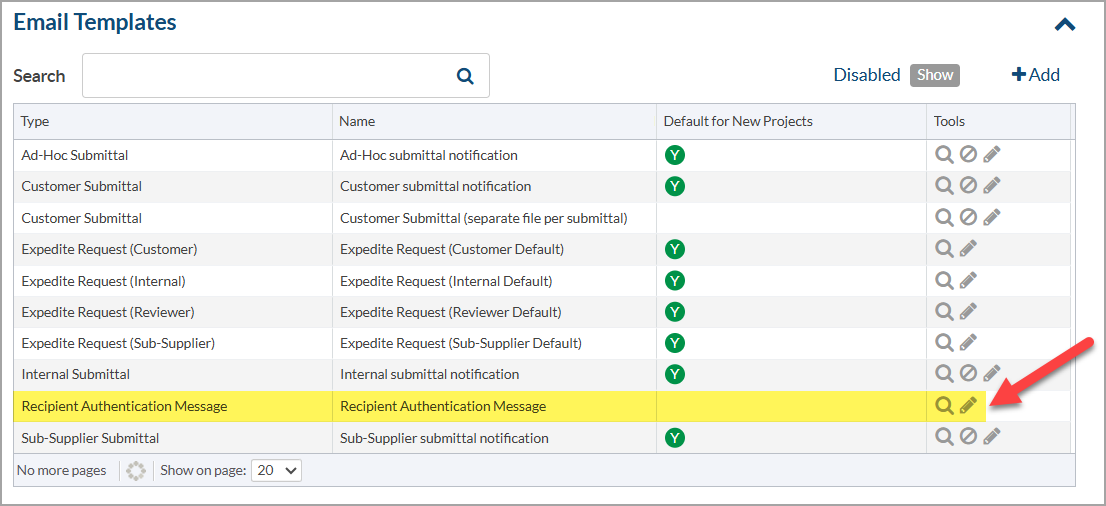The width and height of the screenshot is (1106, 506).
Task: View the Recipient Authentication Message template
Action: (944, 406)
